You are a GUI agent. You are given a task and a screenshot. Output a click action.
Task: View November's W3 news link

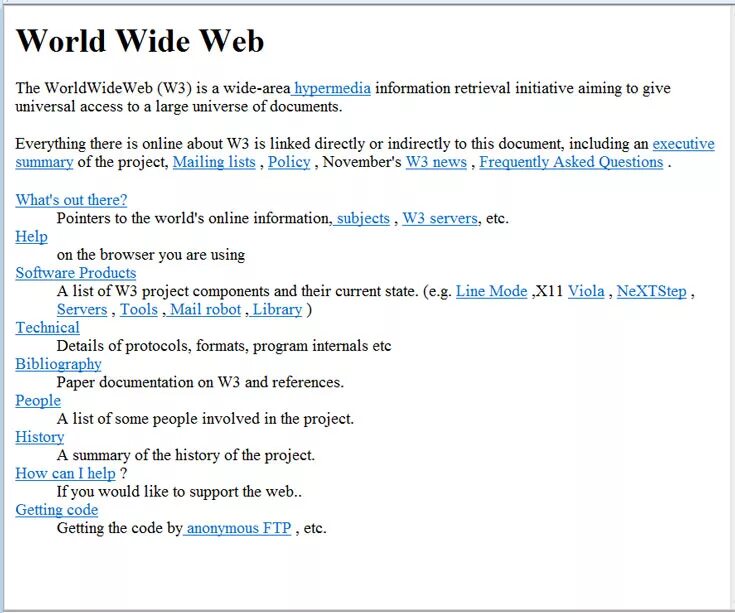click(x=436, y=162)
